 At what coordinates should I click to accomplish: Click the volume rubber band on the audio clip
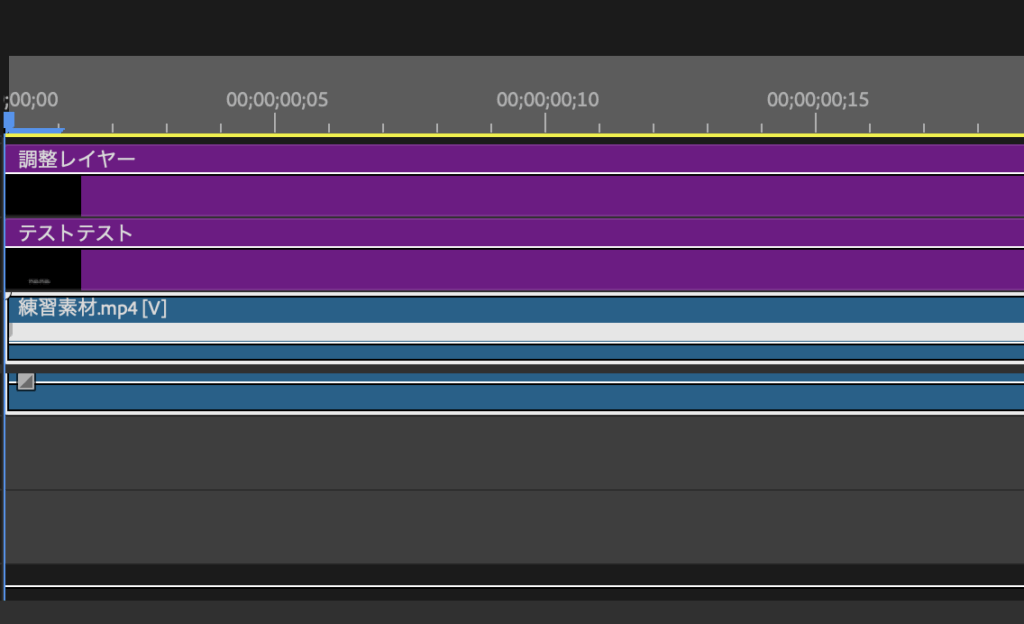(500, 381)
